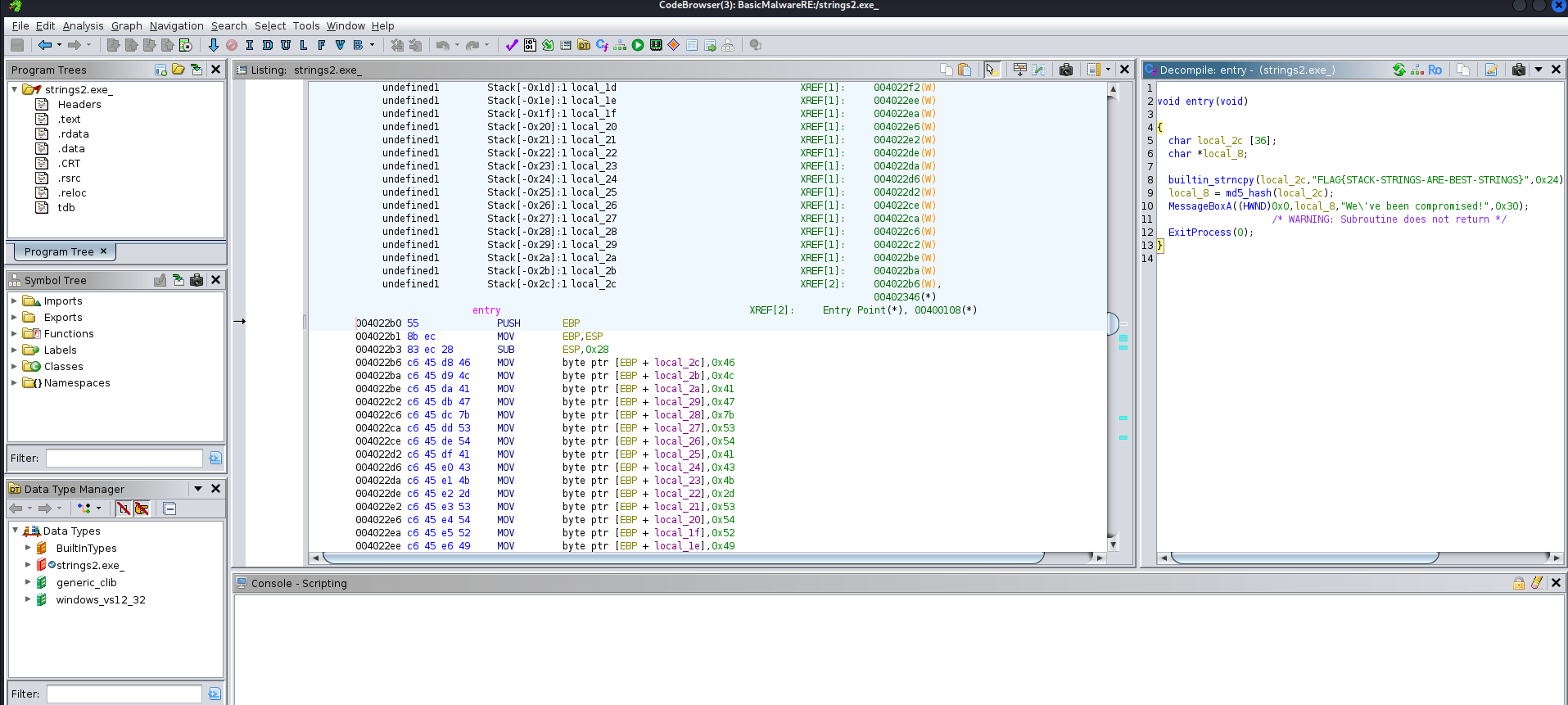The image size is (1568, 705).
Task: Click md5_hash function call in decompiler
Action: pyautogui.click(x=1248, y=193)
